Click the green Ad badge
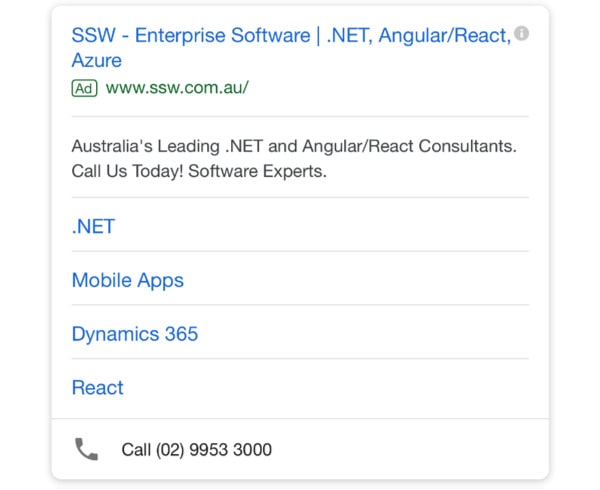The image size is (600, 490). [84, 88]
